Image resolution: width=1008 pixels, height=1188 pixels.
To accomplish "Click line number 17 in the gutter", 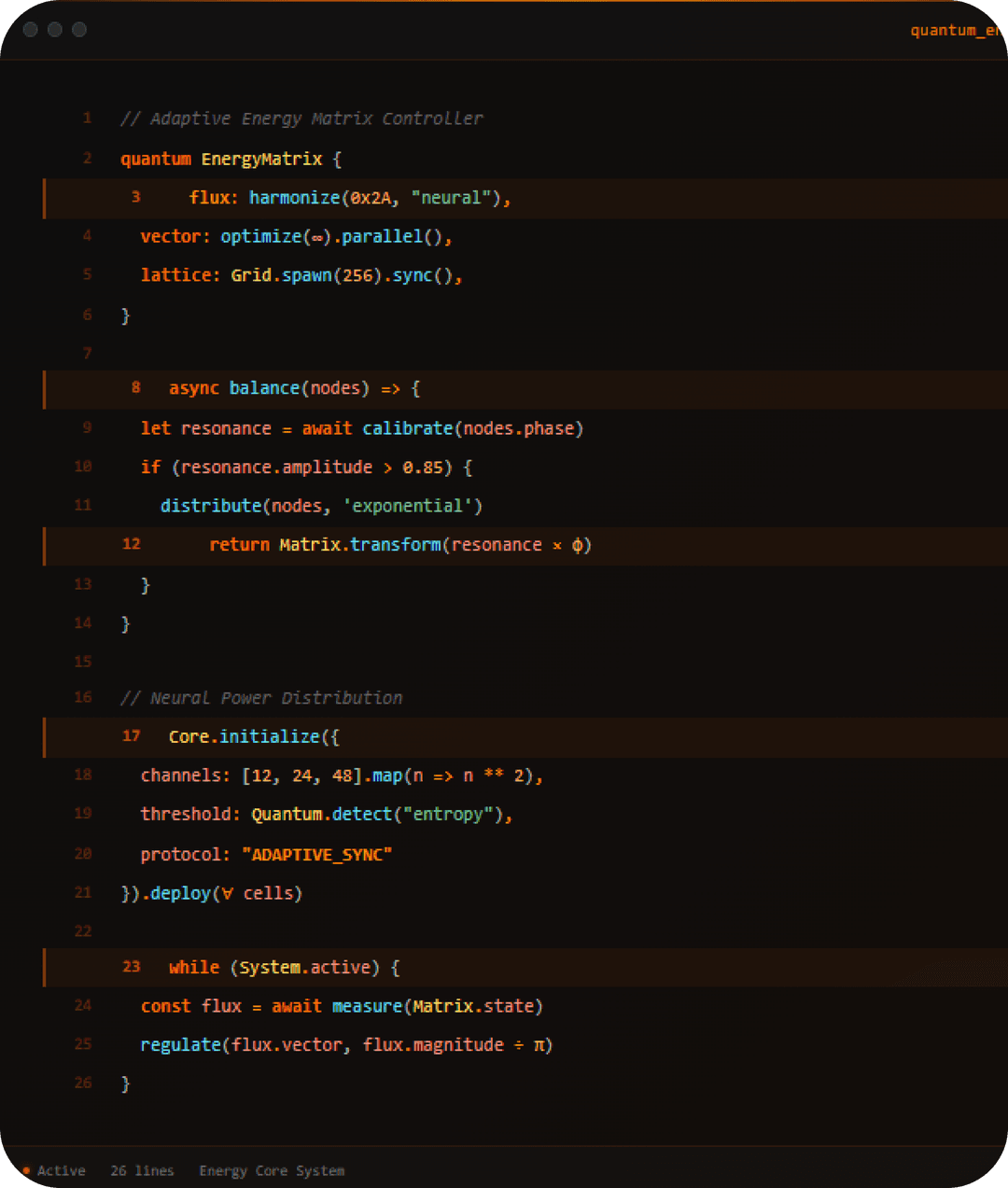I will [132, 736].
